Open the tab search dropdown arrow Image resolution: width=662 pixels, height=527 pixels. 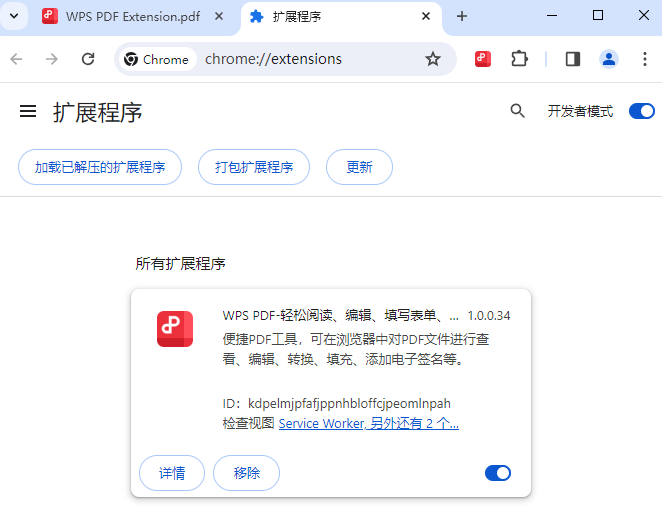click(14, 16)
